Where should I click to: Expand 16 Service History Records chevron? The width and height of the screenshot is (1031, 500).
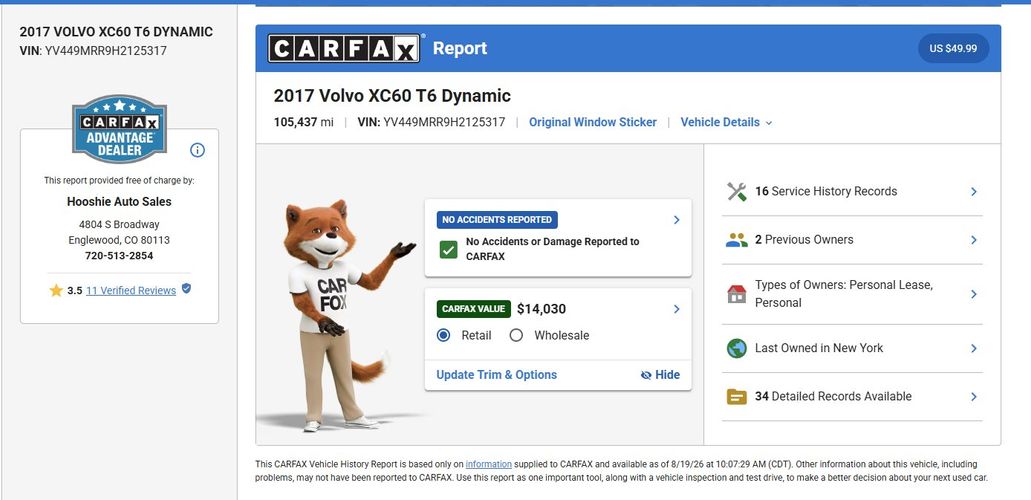tap(974, 191)
